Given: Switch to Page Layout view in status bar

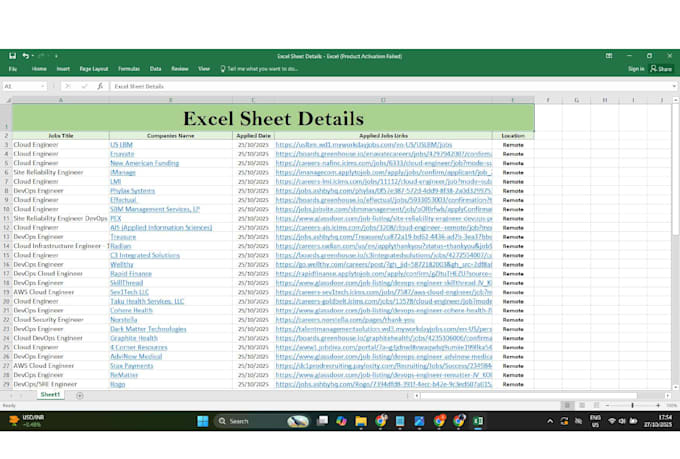Looking at the screenshot, I should [582, 405].
